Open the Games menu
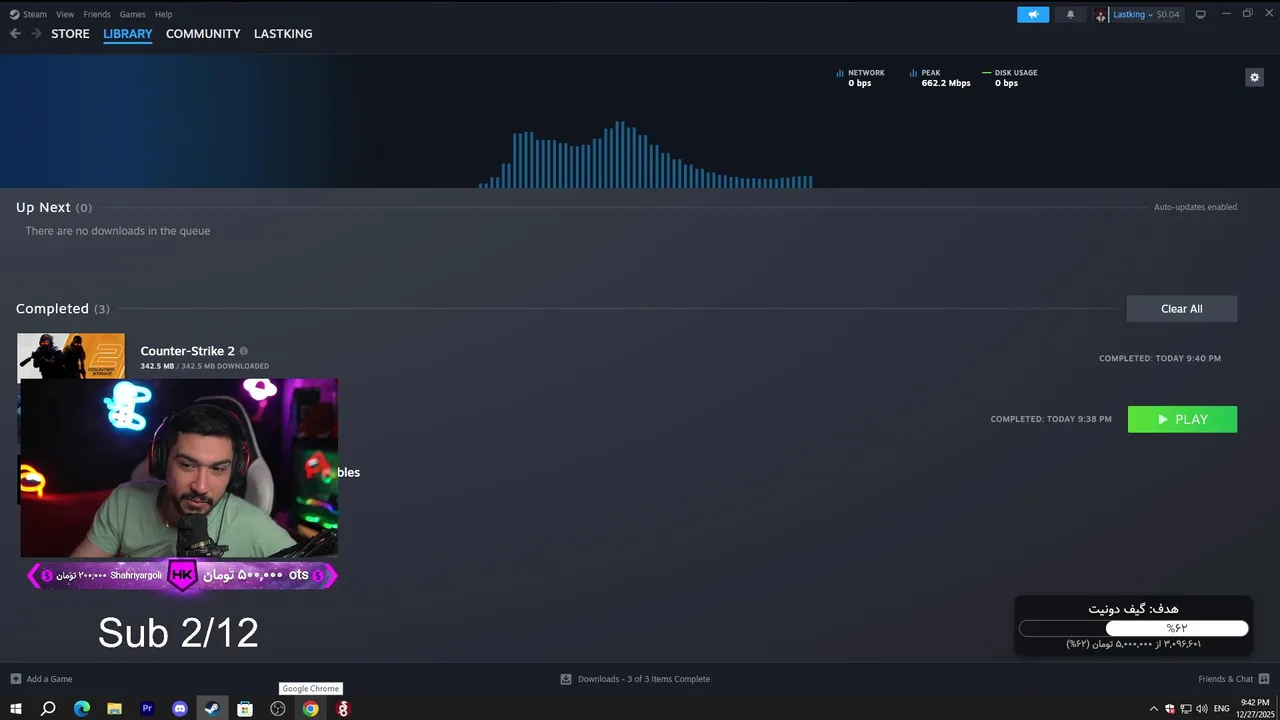The image size is (1280, 720). click(x=132, y=14)
